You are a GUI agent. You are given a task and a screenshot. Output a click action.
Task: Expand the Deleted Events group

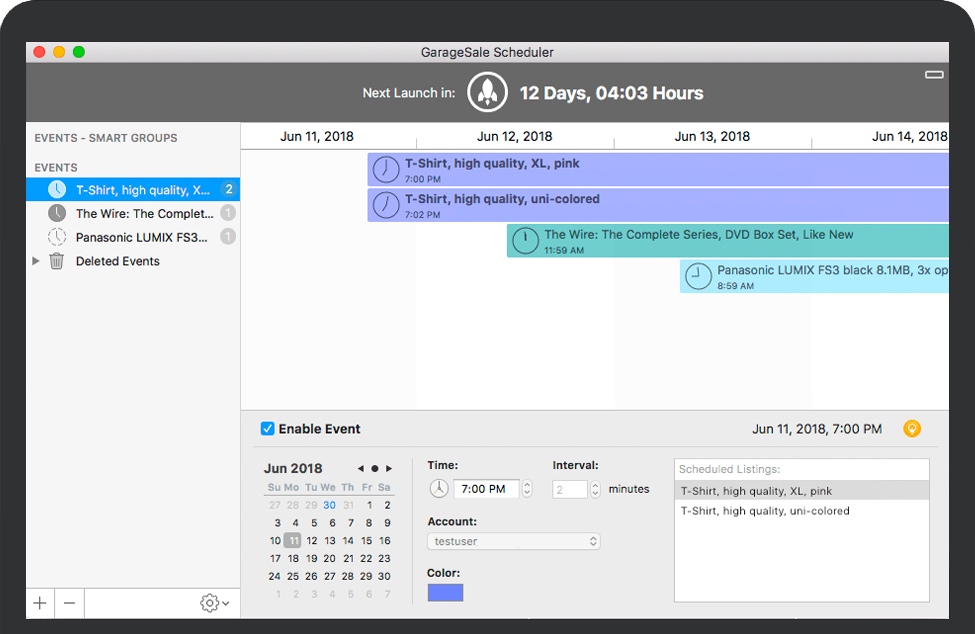click(x=37, y=261)
